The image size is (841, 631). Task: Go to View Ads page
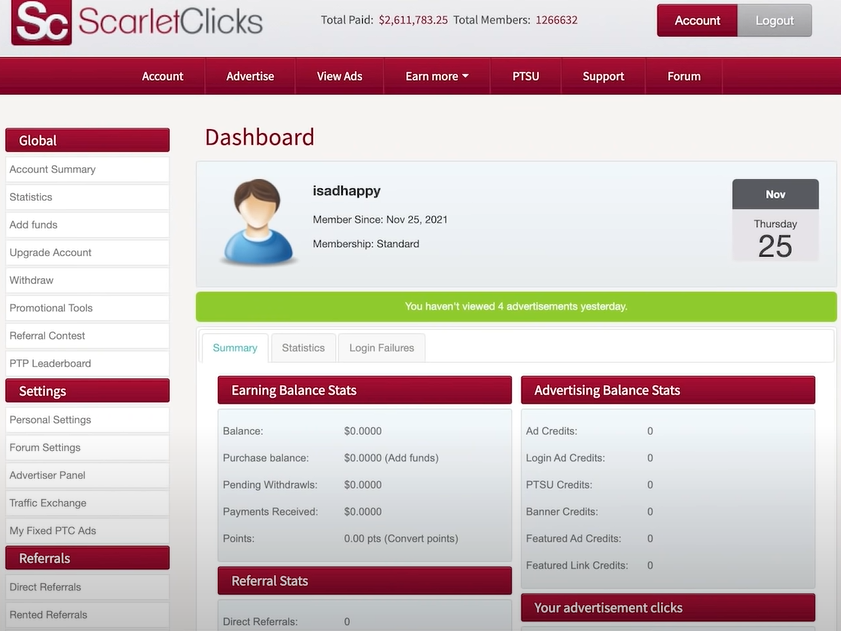pyautogui.click(x=340, y=76)
